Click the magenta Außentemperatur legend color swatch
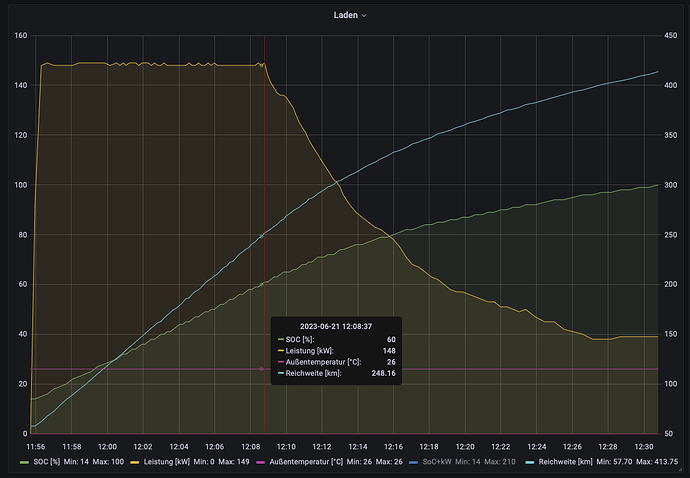690x478 pixels. [x=261, y=462]
